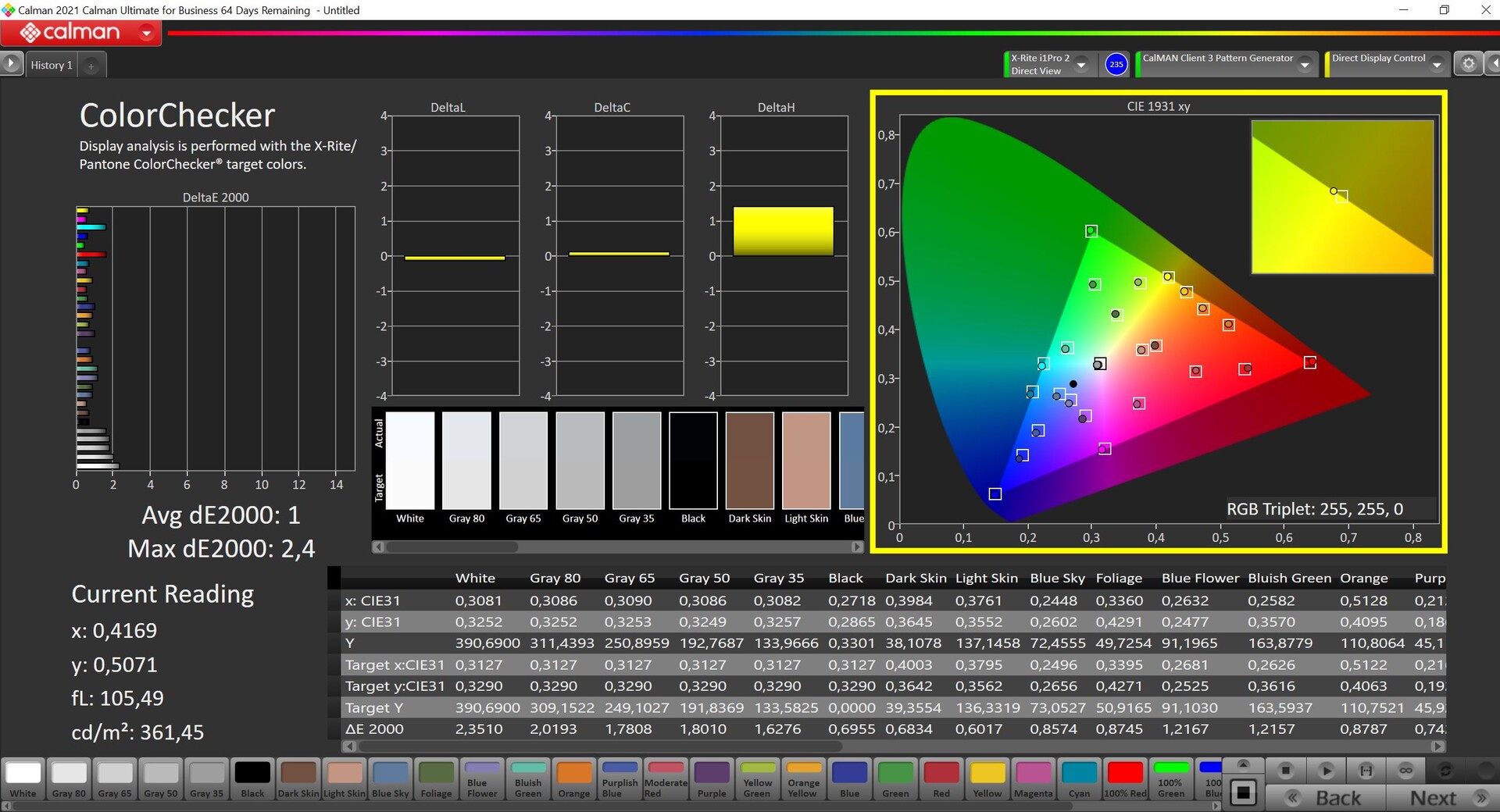Click the play read-series icon
The height and width of the screenshot is (812, 1500).
1326,771
